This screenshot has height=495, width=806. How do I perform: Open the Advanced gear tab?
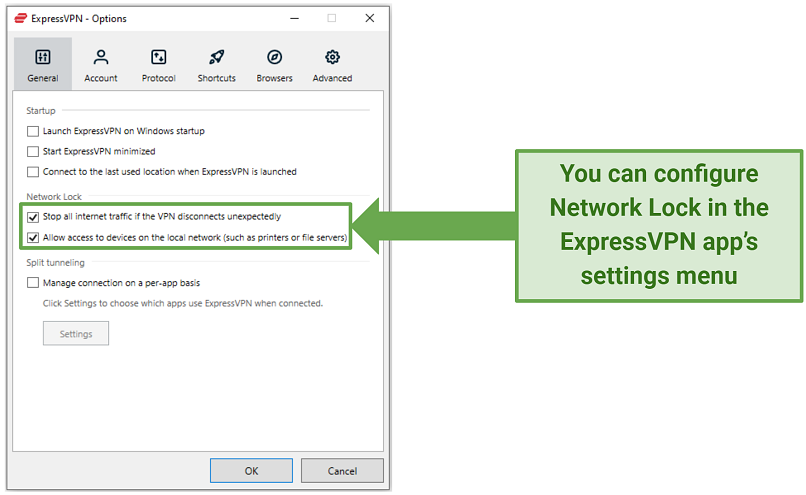(332, 65)
